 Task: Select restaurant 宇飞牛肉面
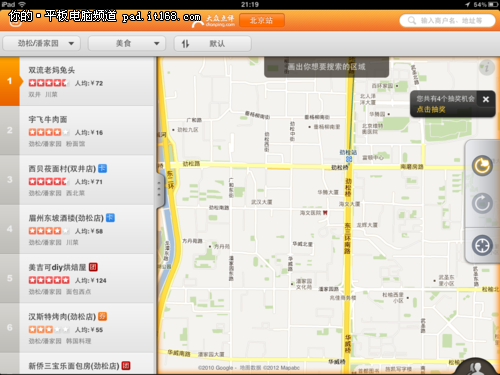(x=77, y=131)
